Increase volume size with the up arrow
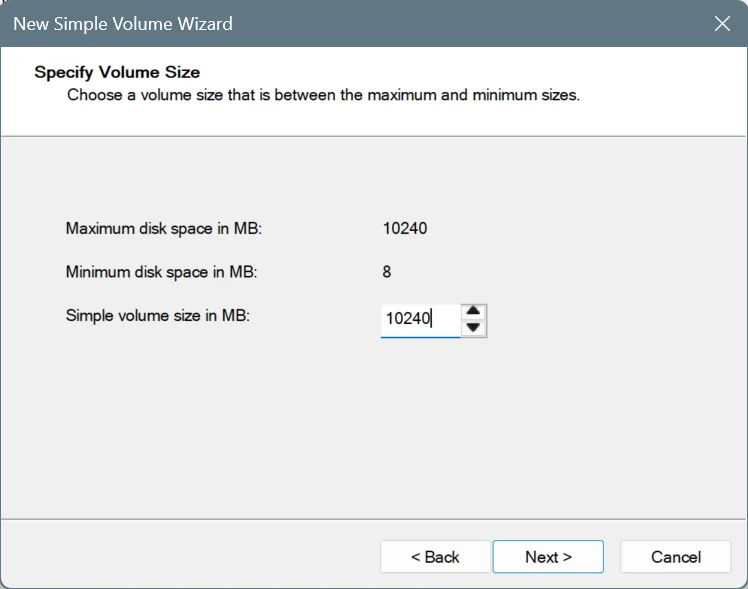748x589 pixels. click(x=473, y=311)
